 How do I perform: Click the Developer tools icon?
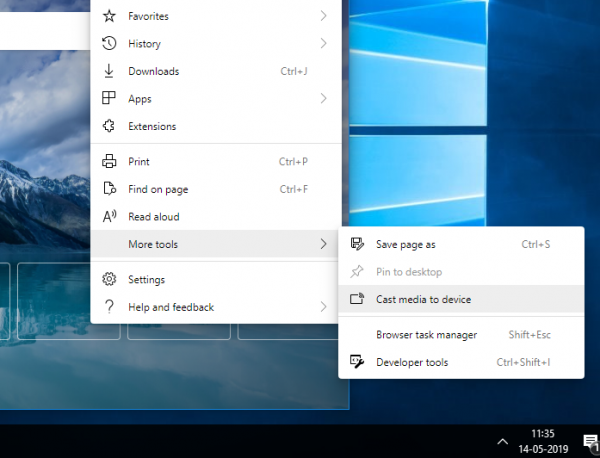357,362
